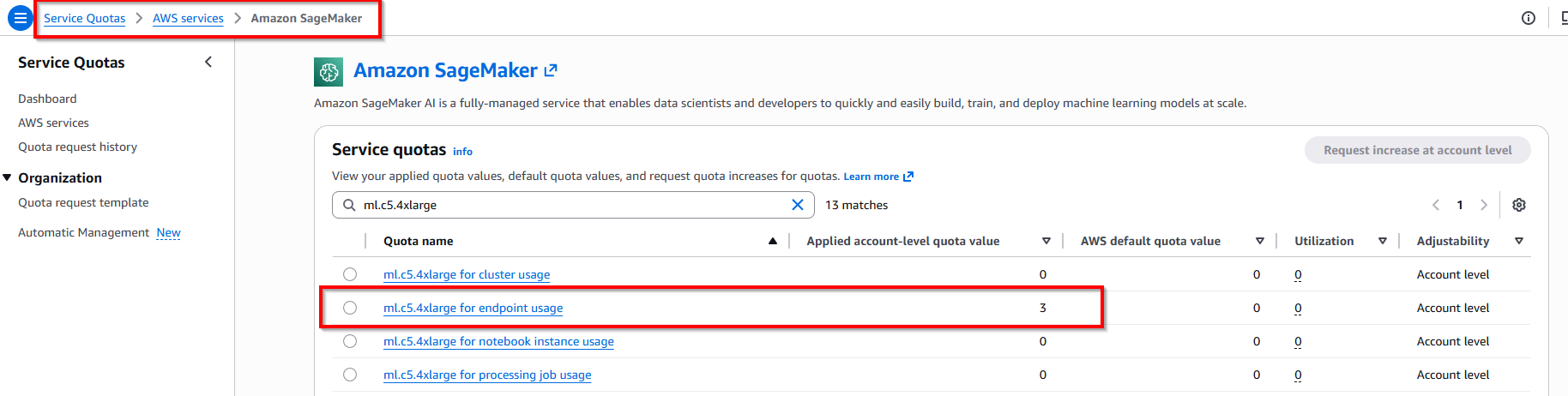Go to previous page of quotas

click(1436, 205)
